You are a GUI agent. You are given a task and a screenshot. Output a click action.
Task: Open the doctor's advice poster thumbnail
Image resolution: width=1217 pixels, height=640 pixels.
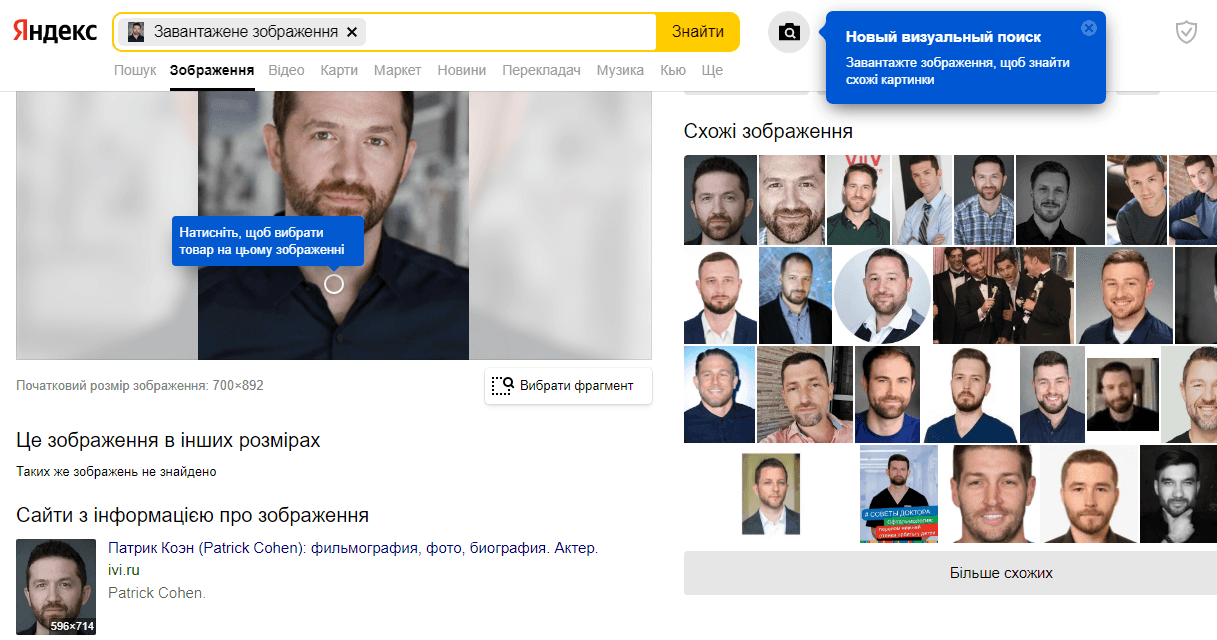point(898,494)
